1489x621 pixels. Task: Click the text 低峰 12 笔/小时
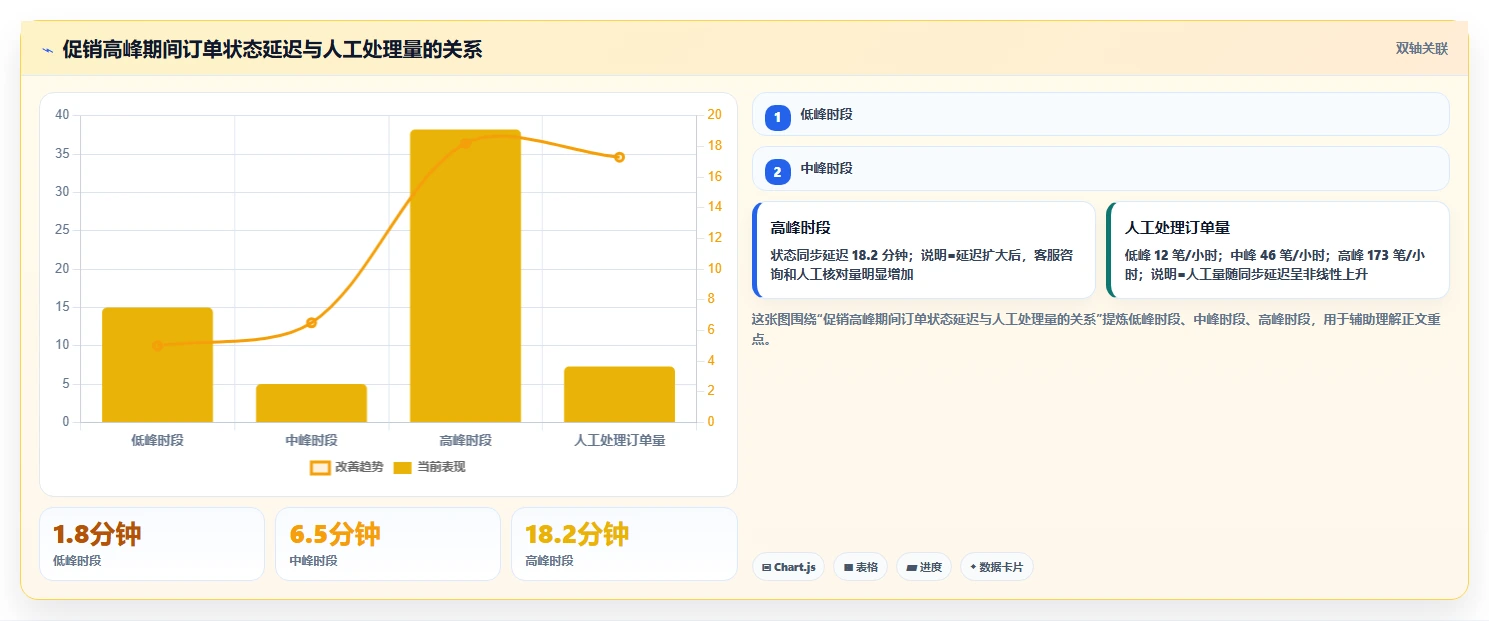click(1174, 255)
